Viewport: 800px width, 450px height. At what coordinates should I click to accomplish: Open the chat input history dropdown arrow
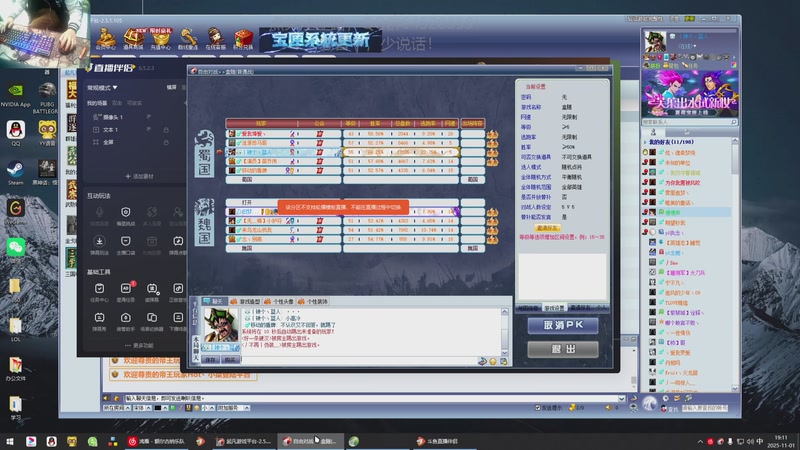tap(622, 398)
